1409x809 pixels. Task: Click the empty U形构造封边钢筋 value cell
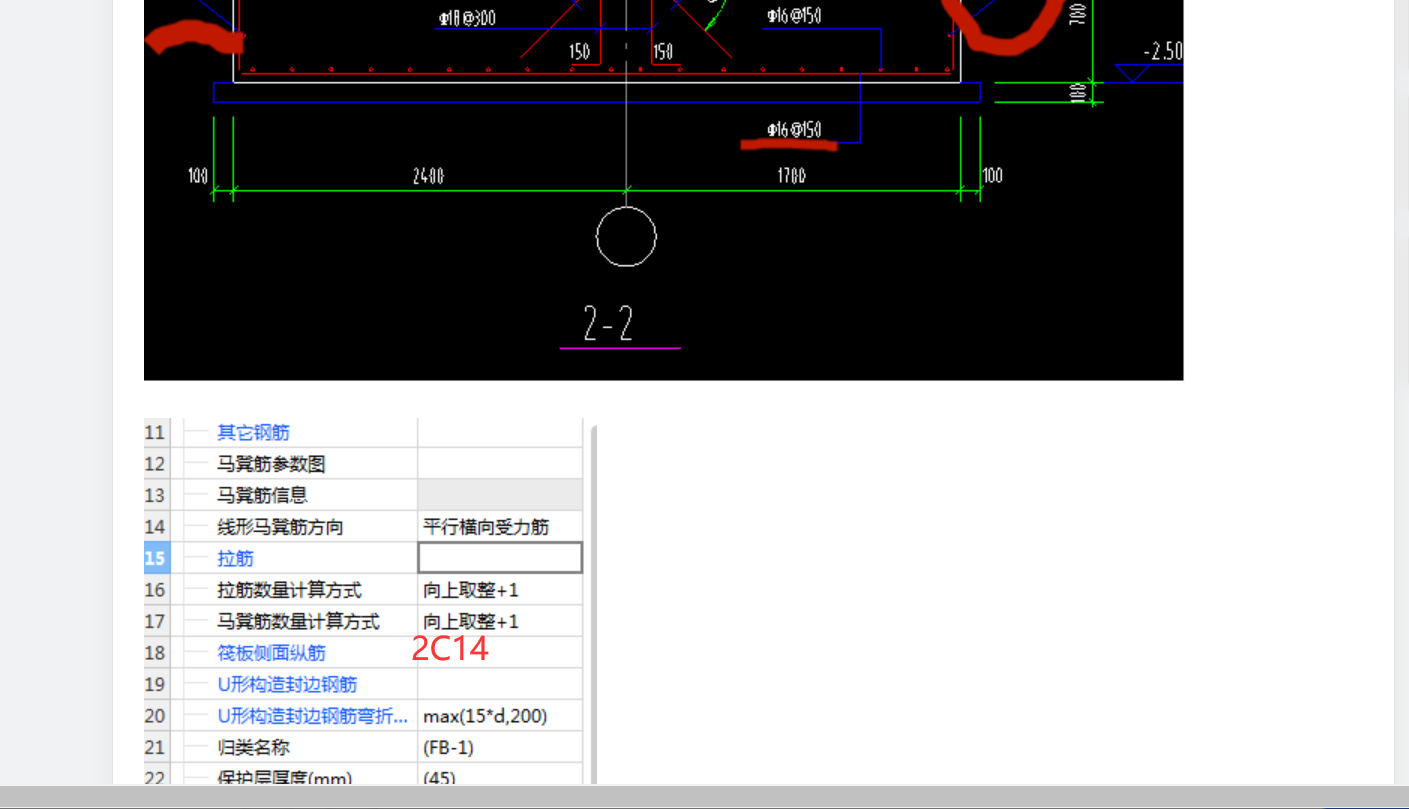pos(500,684)
